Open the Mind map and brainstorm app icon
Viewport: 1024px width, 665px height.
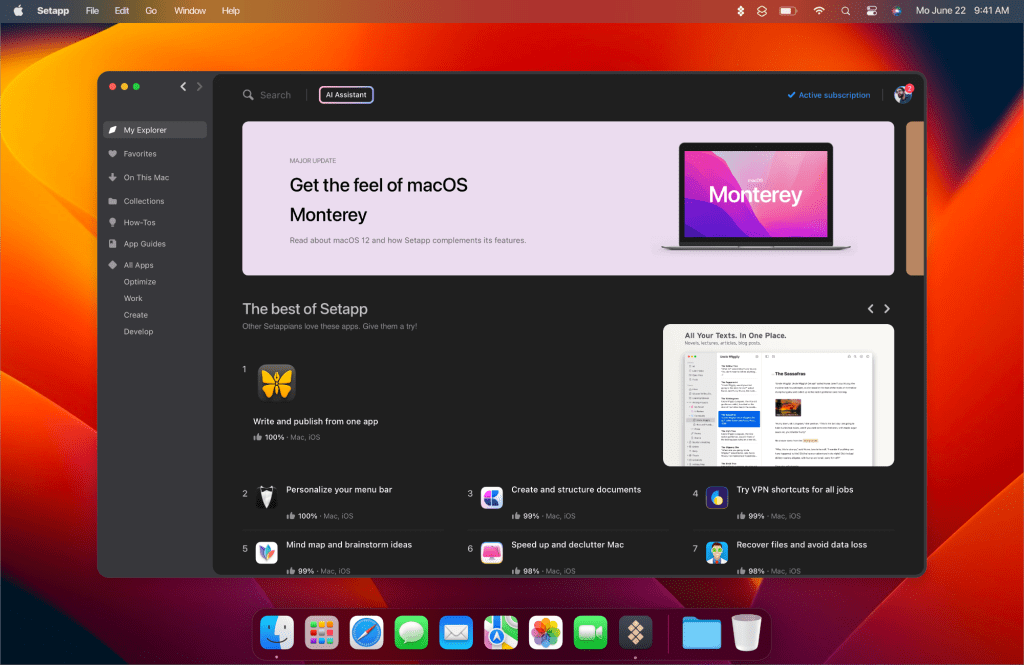pyautogui.click(x=266, y=553)
